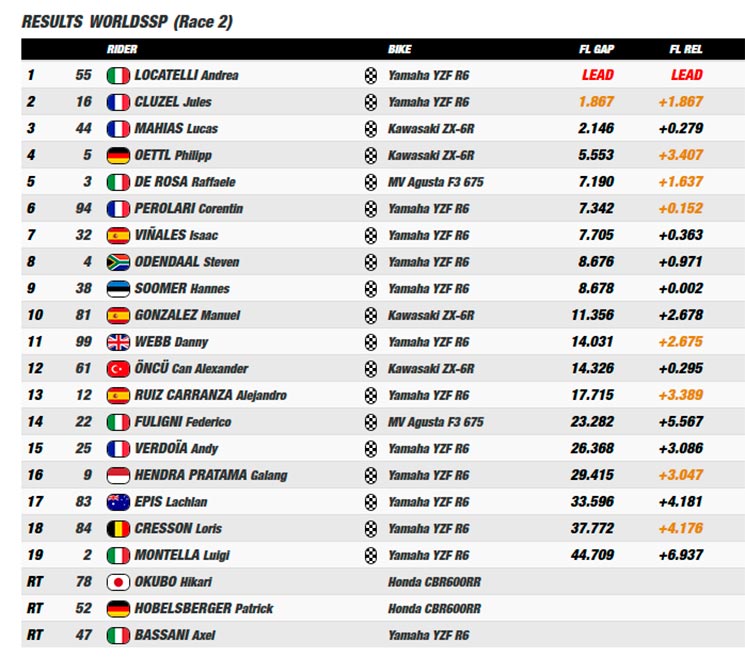Select VIÑALES Isaac rider name

tap(176, 235)
